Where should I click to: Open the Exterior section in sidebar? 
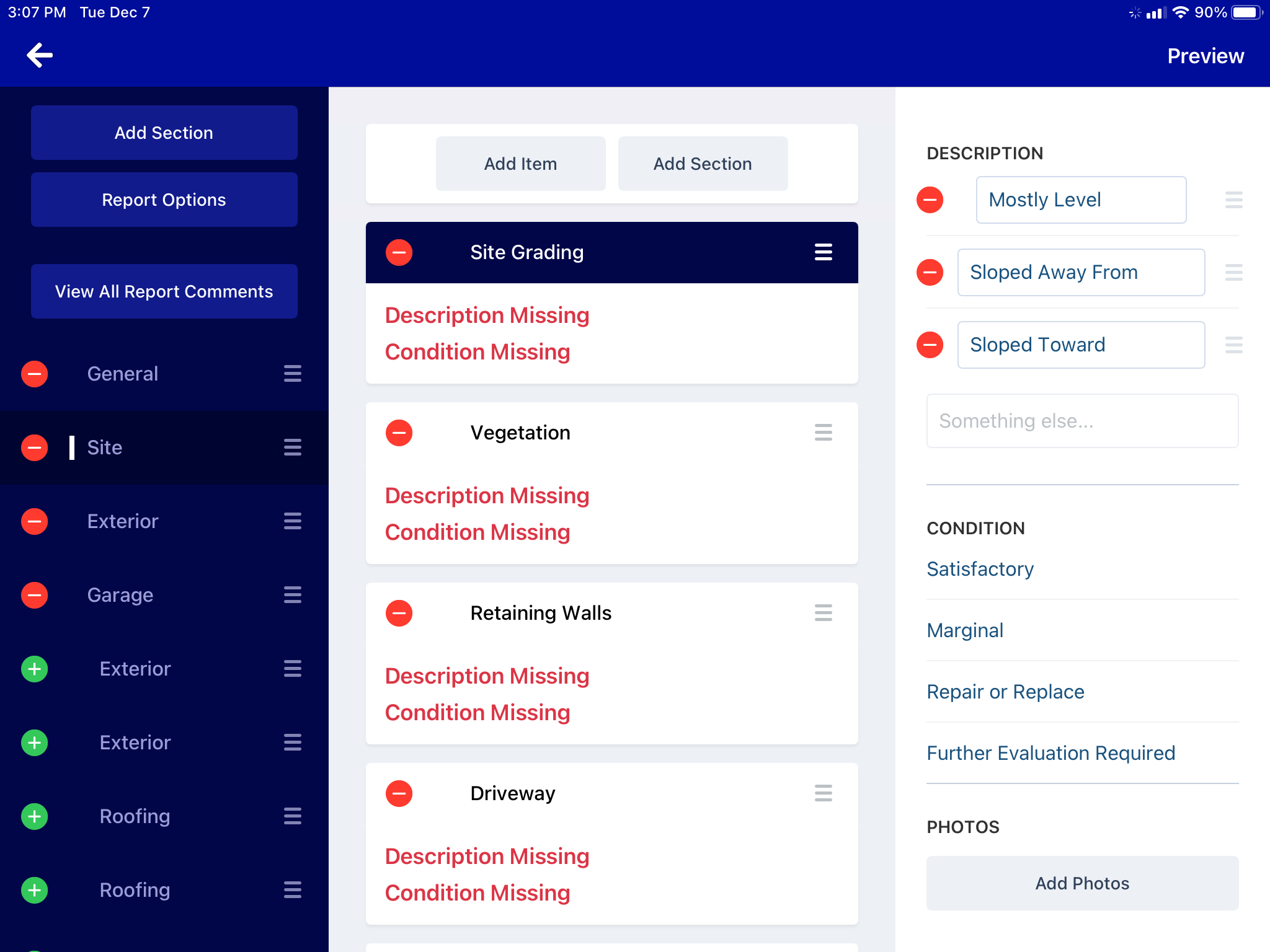(x=123, y=522)
